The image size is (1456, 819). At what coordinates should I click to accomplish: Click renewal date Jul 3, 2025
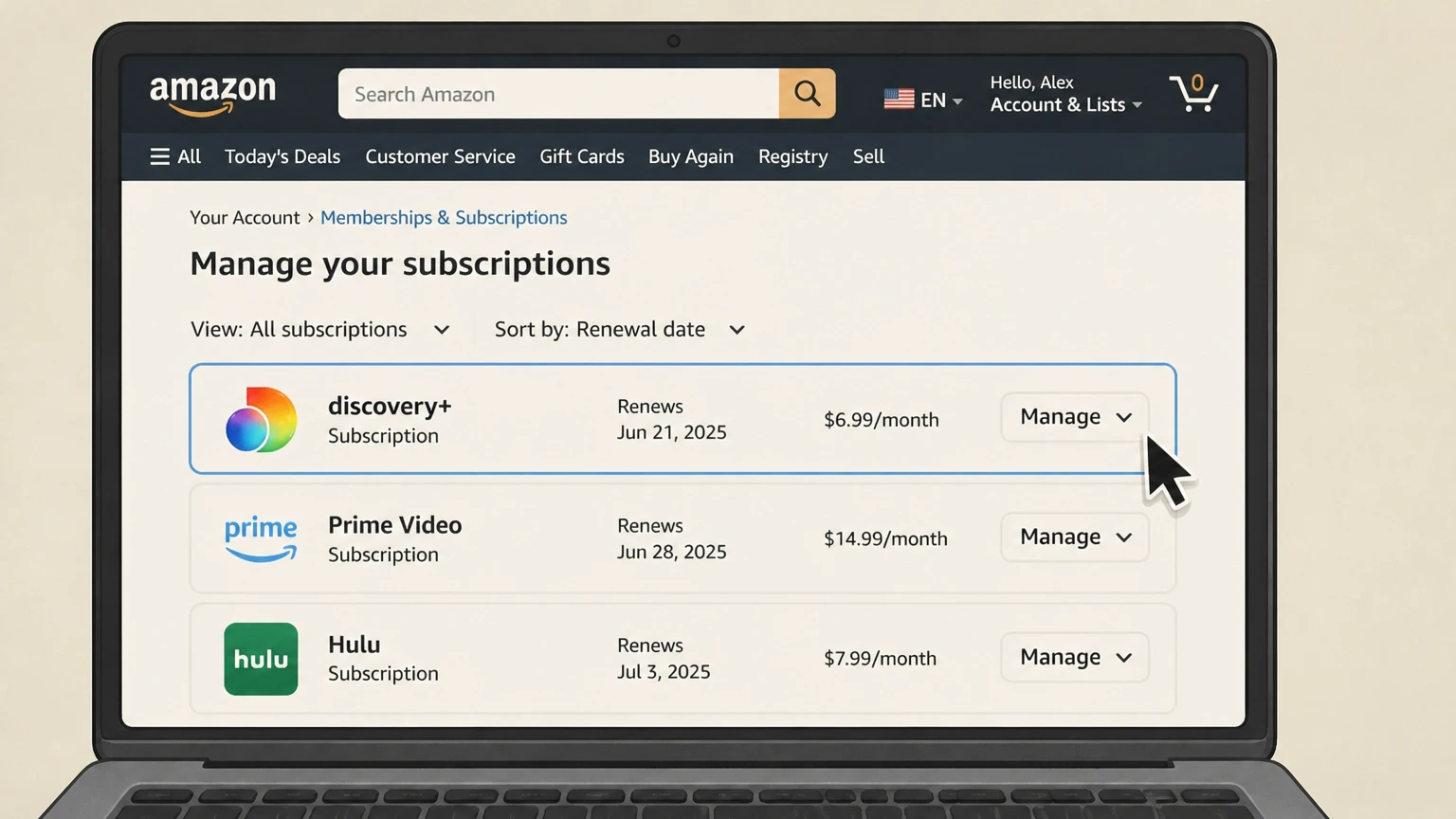664,671
